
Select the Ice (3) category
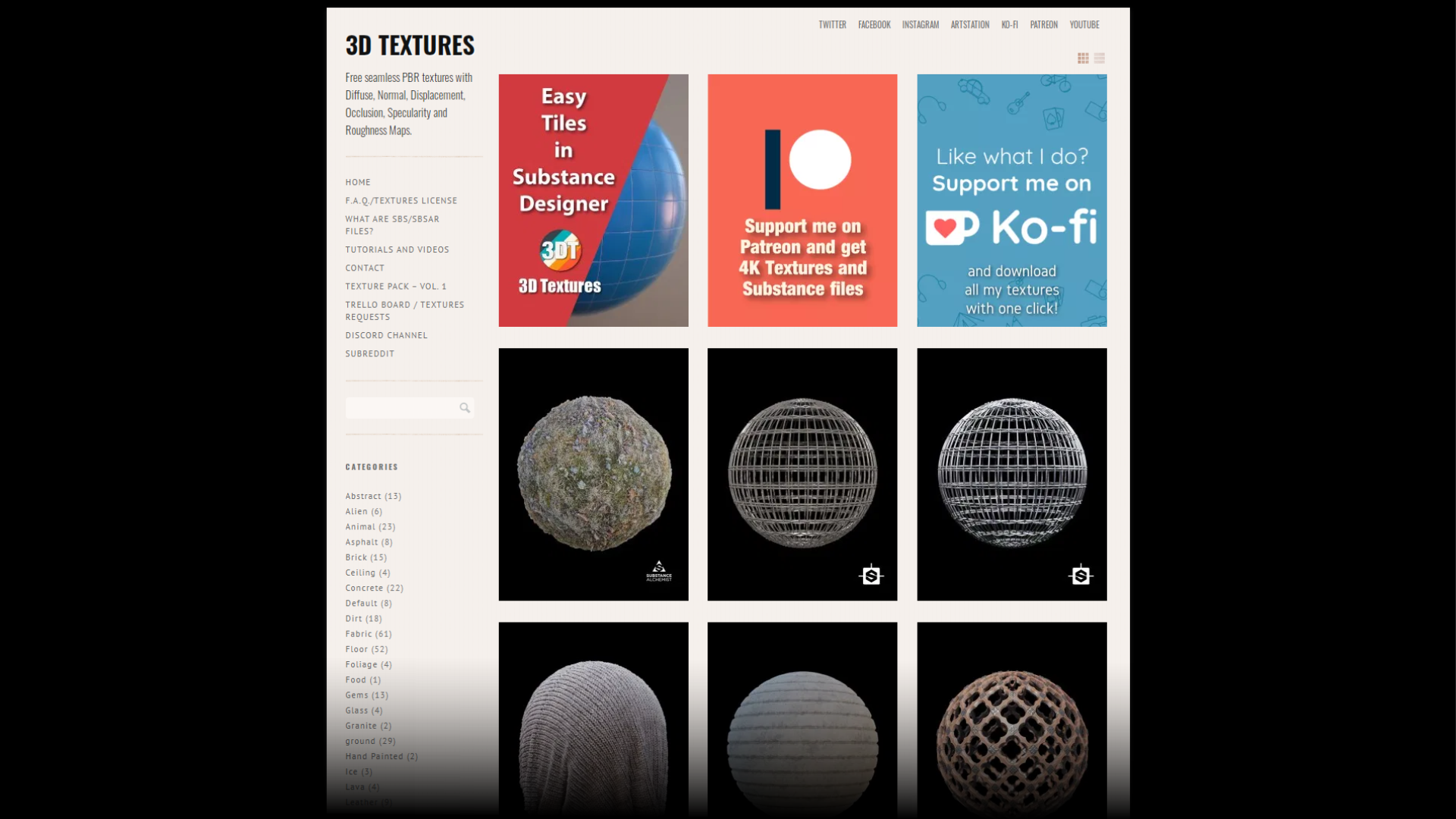(359, 772)
